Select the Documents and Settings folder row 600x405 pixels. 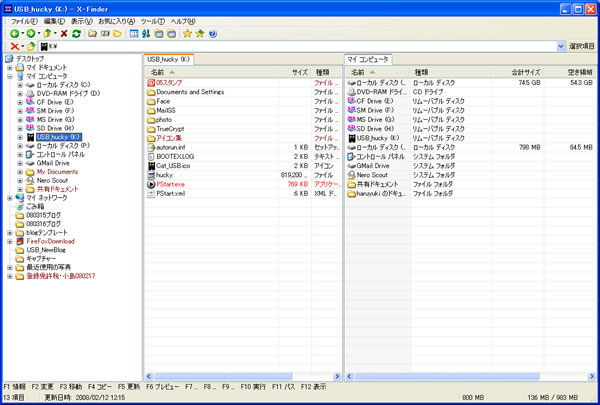click(243, 92)
